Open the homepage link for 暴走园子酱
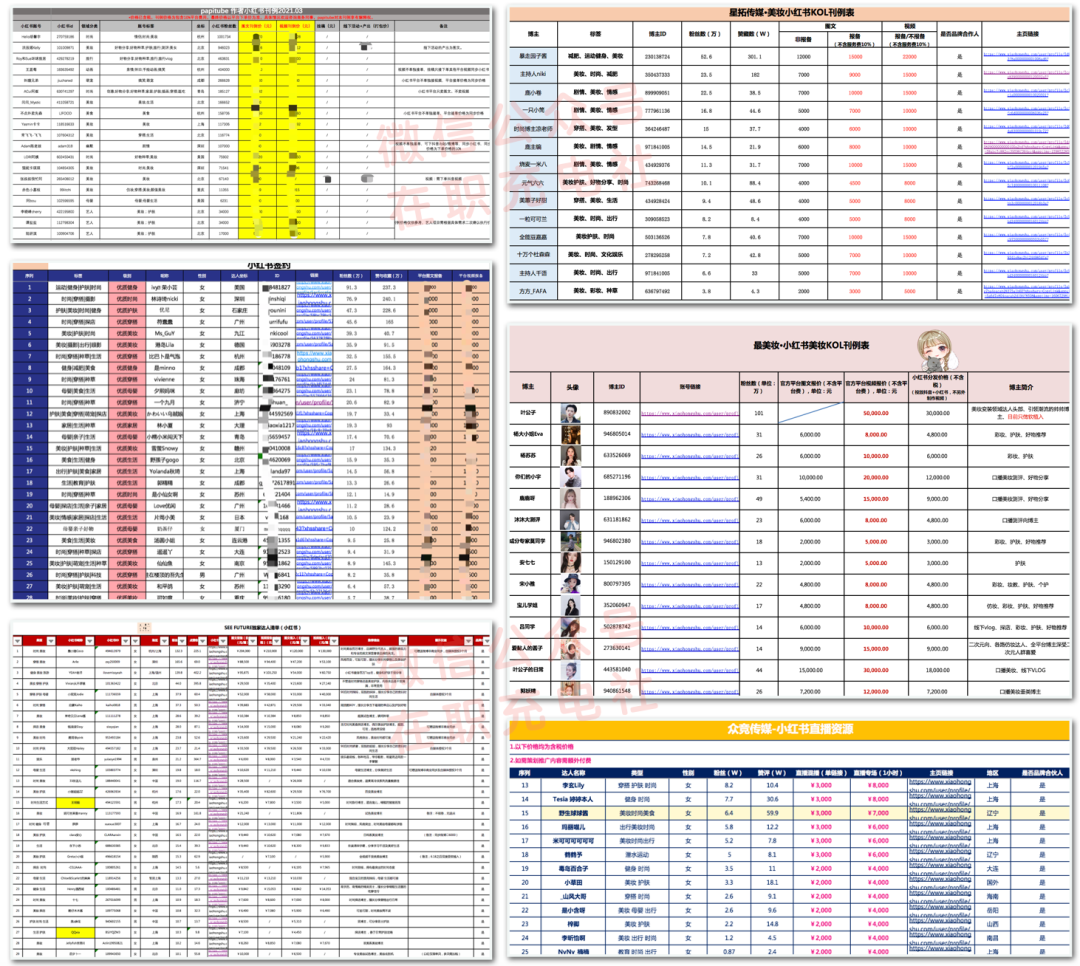Viewport: 1080px width, 966px height. [x=1026, y=56]
